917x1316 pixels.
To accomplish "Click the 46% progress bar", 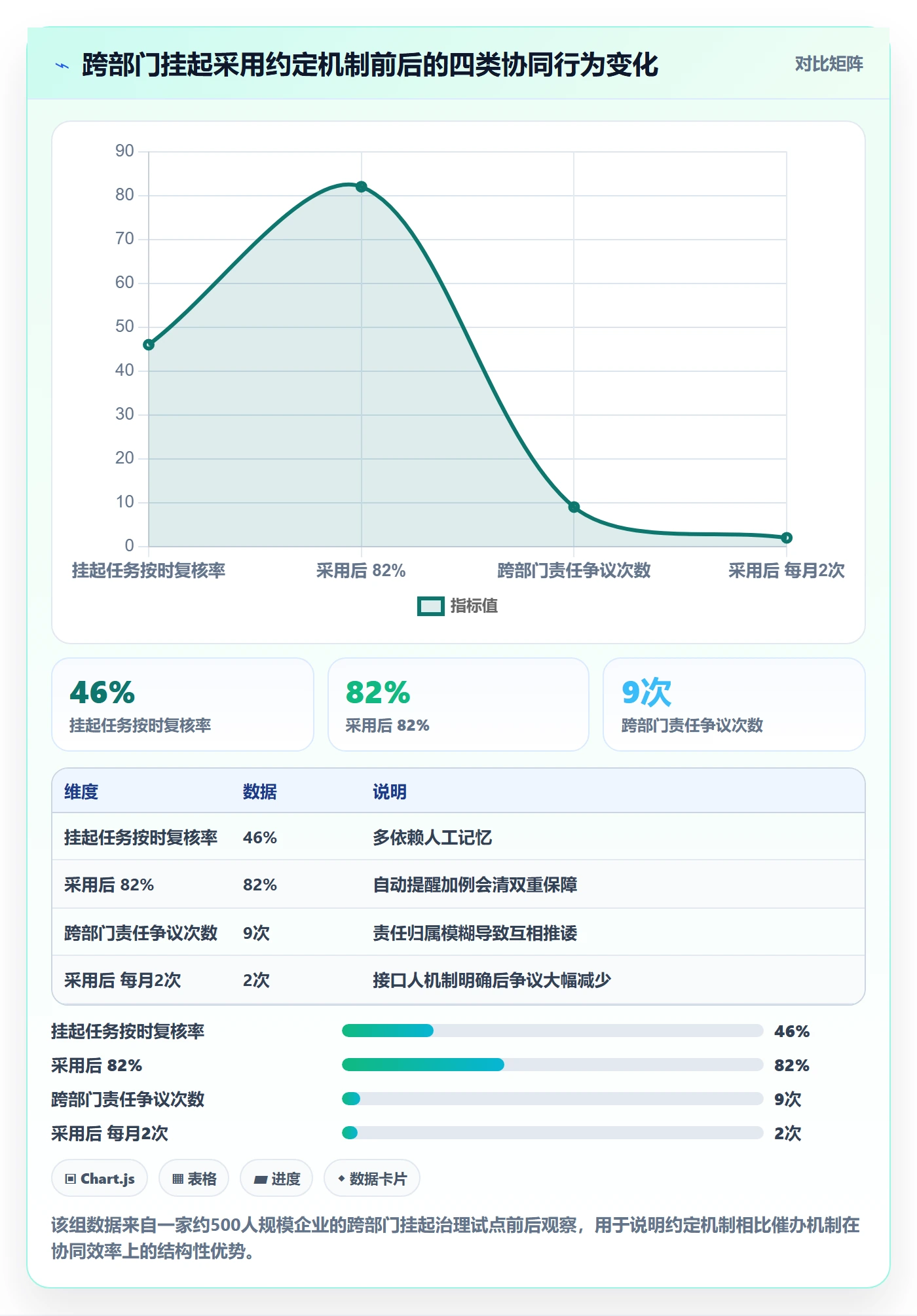I will click(x=553, y=1031).
